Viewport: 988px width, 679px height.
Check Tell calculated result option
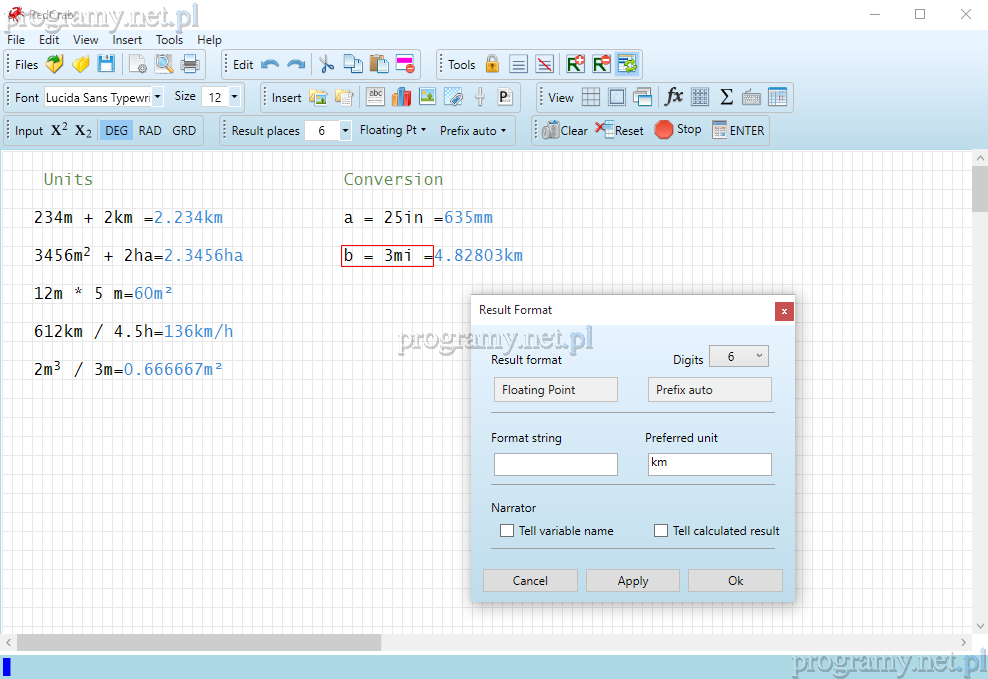coord(661,531)
